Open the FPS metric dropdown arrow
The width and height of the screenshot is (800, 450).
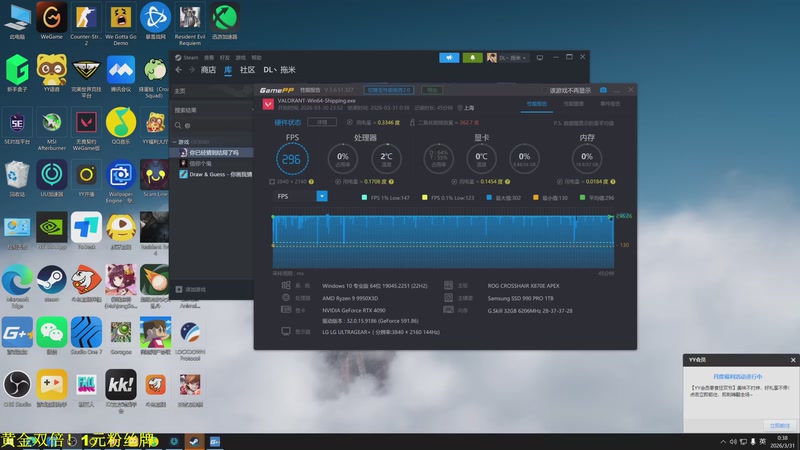(322, 196)
